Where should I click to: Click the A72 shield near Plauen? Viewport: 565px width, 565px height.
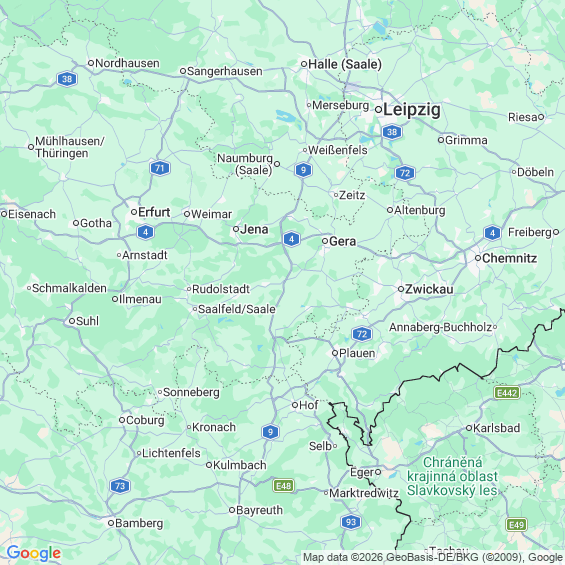[x=362, y=334]
